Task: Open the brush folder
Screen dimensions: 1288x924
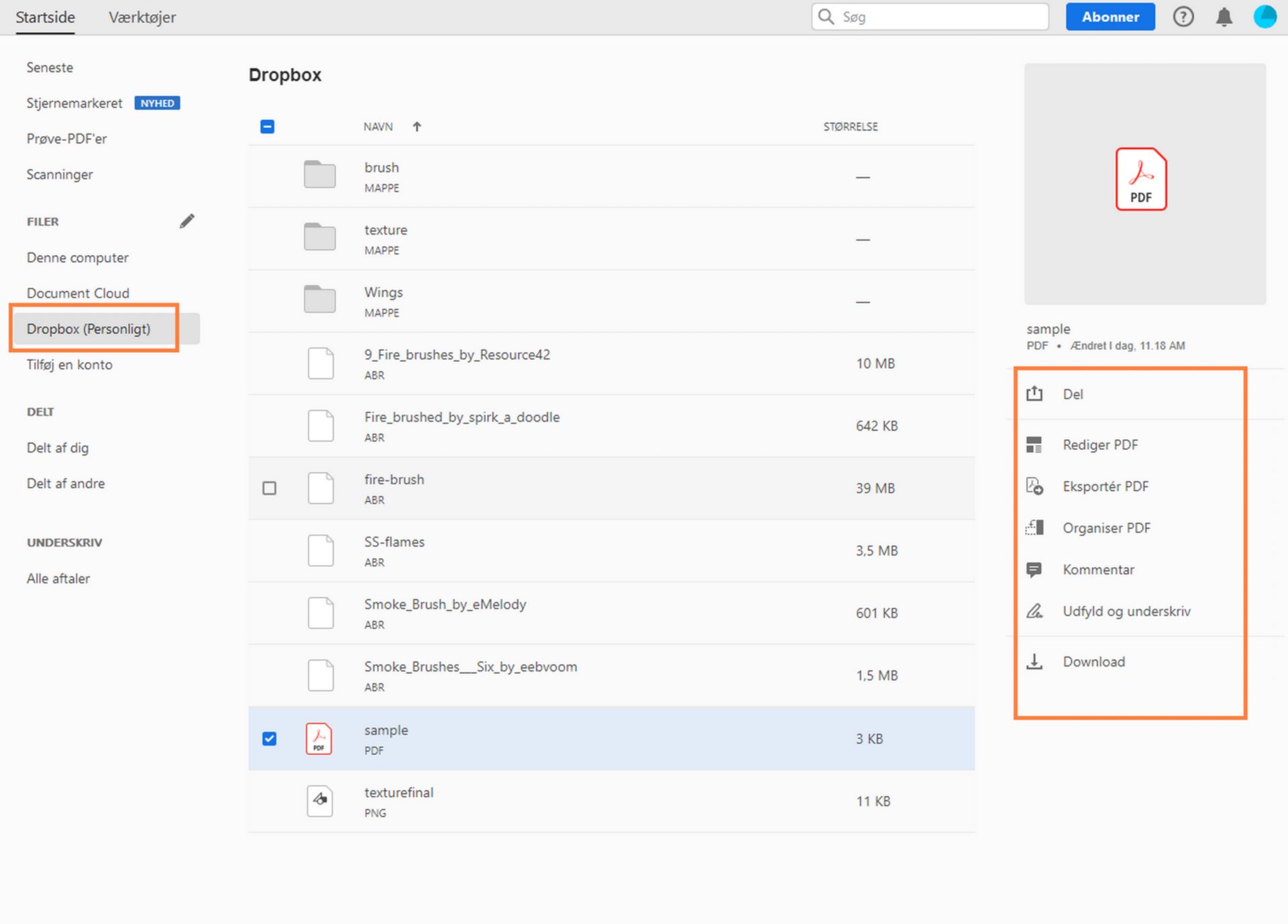Action: coord(382,167)
